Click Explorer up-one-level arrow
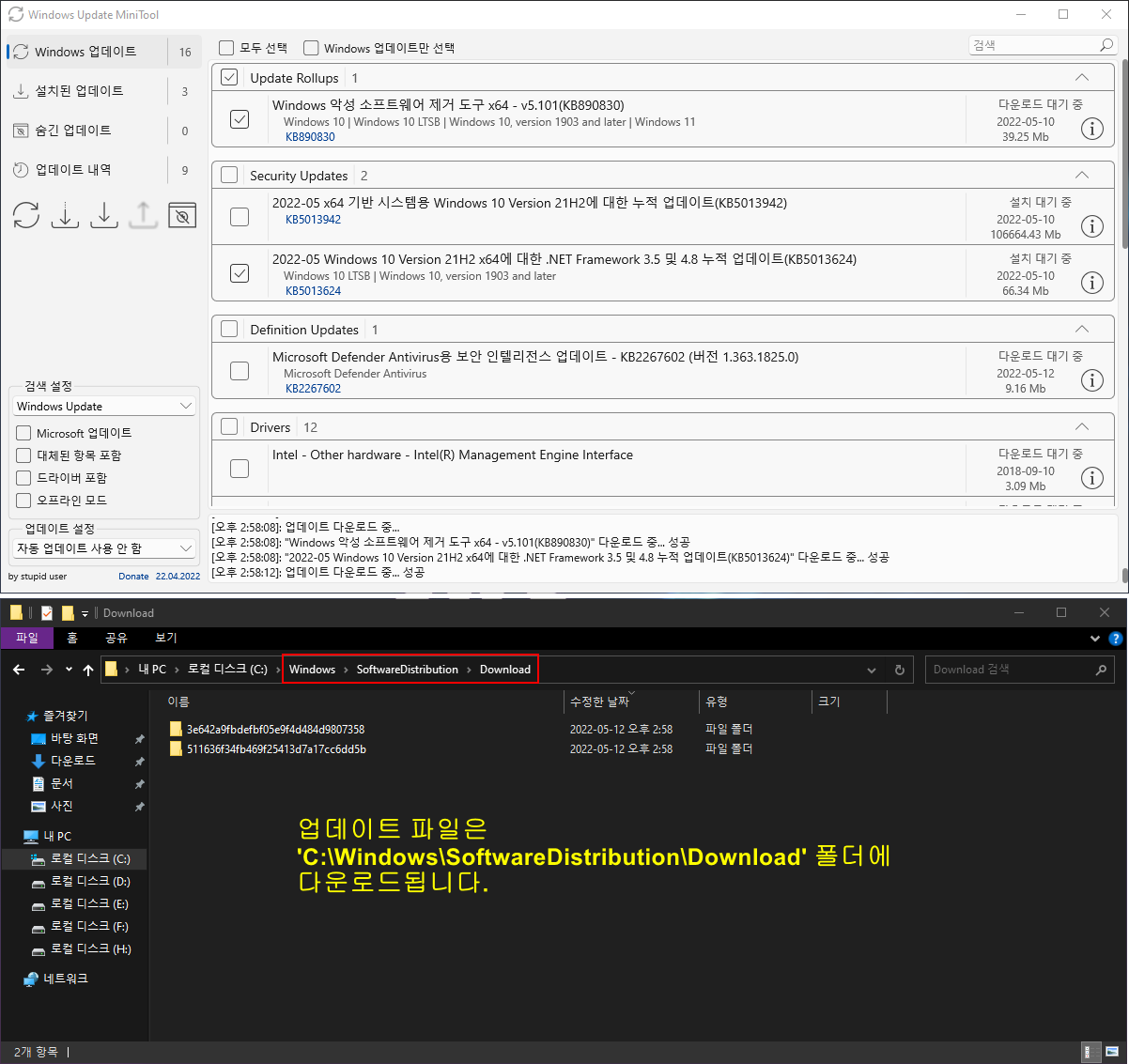1129x1064 pixels. [x=88, y=670]
